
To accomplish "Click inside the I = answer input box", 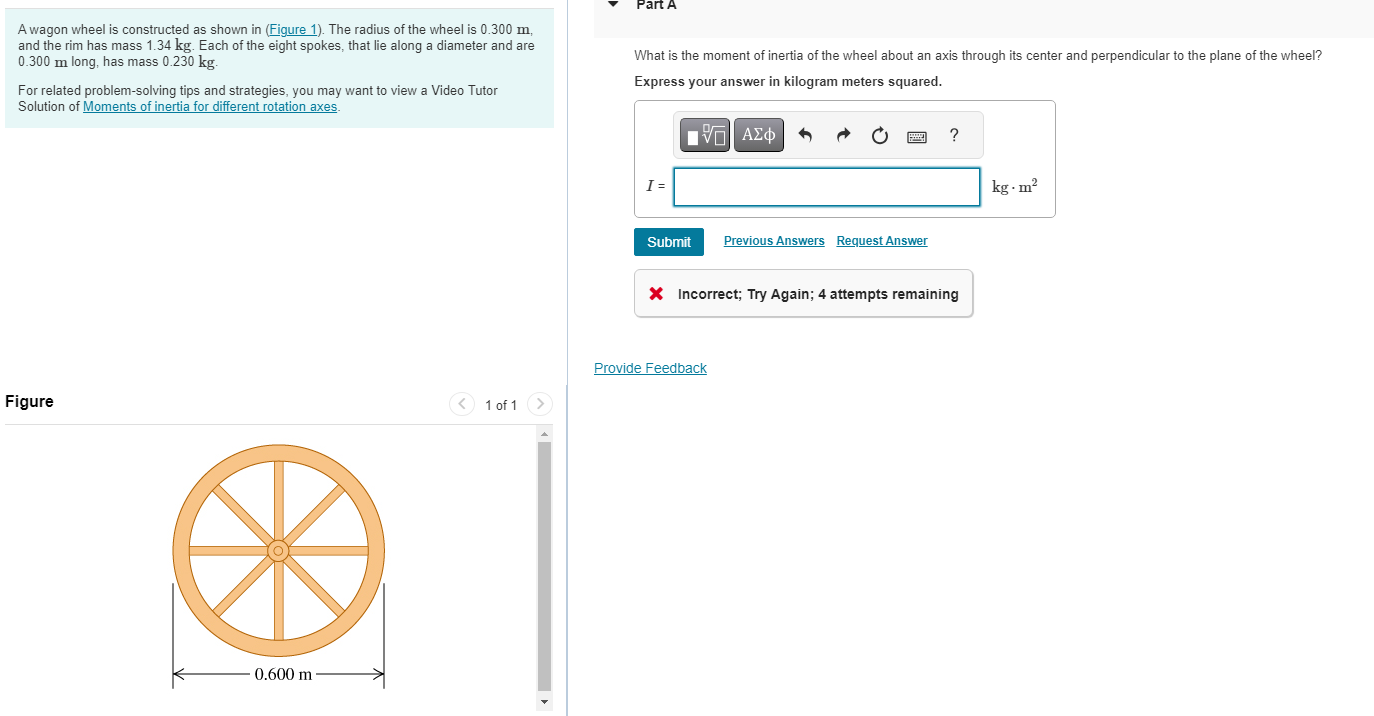I will click(x=826, y=187).
